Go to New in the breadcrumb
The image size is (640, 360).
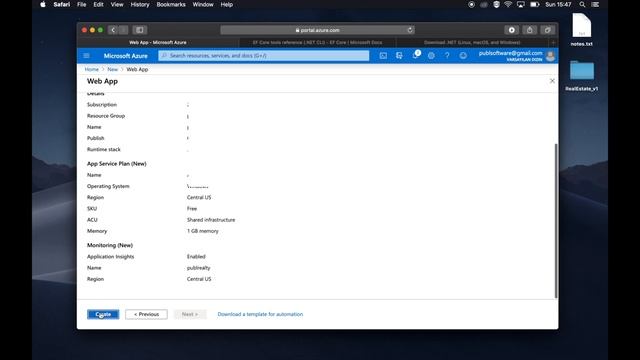(x=113, y=69)
